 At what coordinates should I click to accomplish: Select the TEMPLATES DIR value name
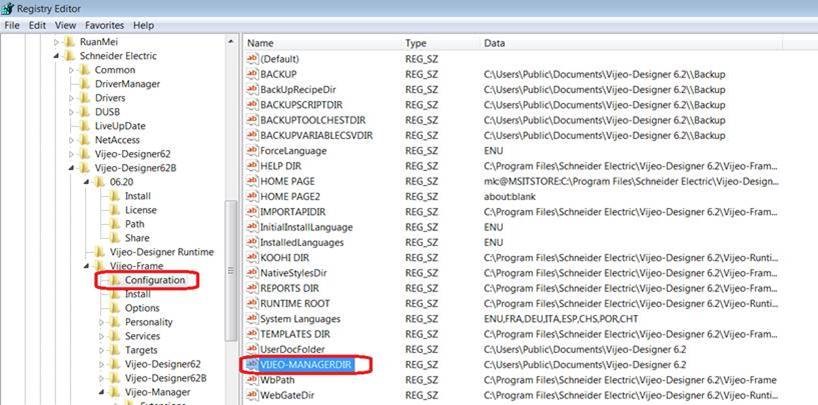point(295,334)
